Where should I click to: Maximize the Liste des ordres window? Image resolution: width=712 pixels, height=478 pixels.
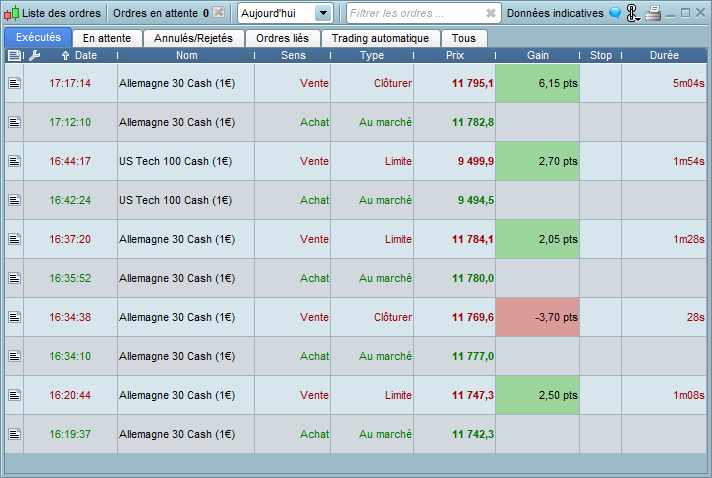tap(685, 13)
